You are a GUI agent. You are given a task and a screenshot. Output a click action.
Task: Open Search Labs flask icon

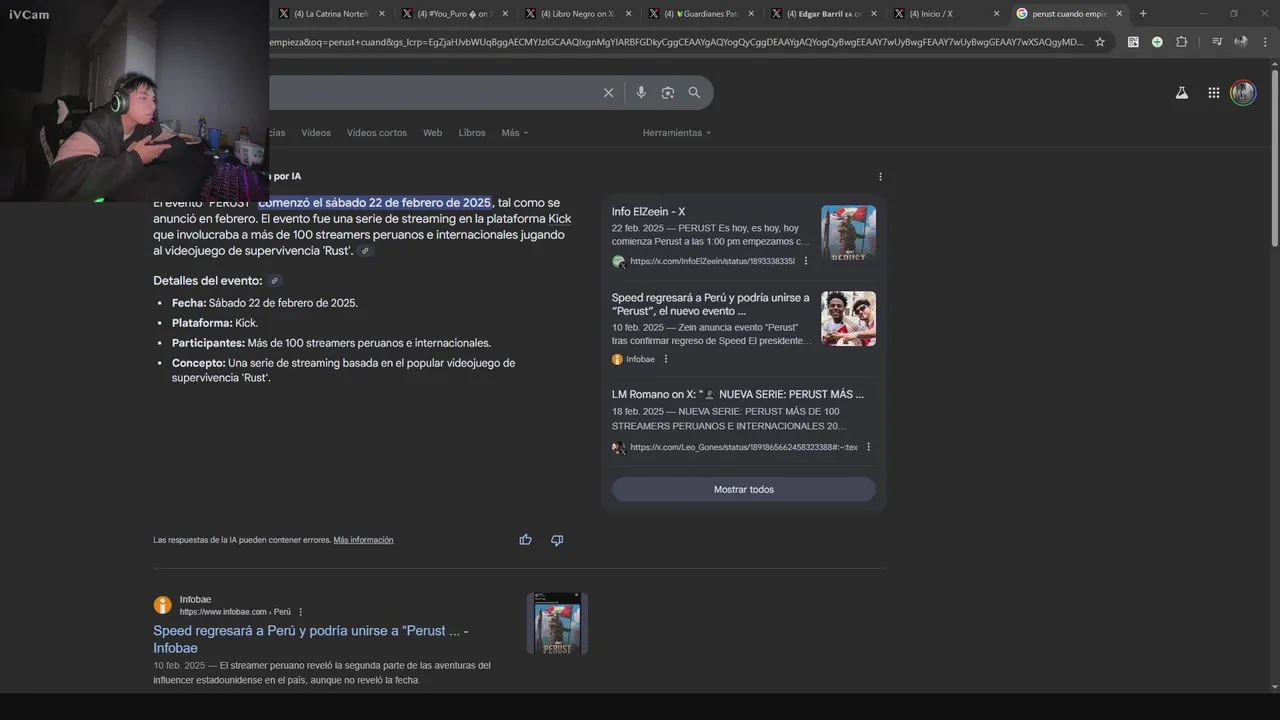[1182, 93]
